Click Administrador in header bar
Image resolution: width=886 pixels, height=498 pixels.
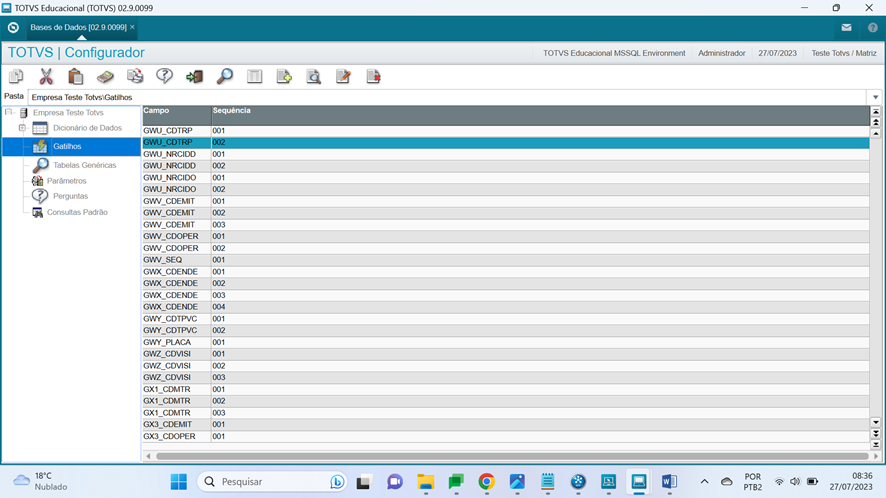pyautogui.click(x=722, y=53)
